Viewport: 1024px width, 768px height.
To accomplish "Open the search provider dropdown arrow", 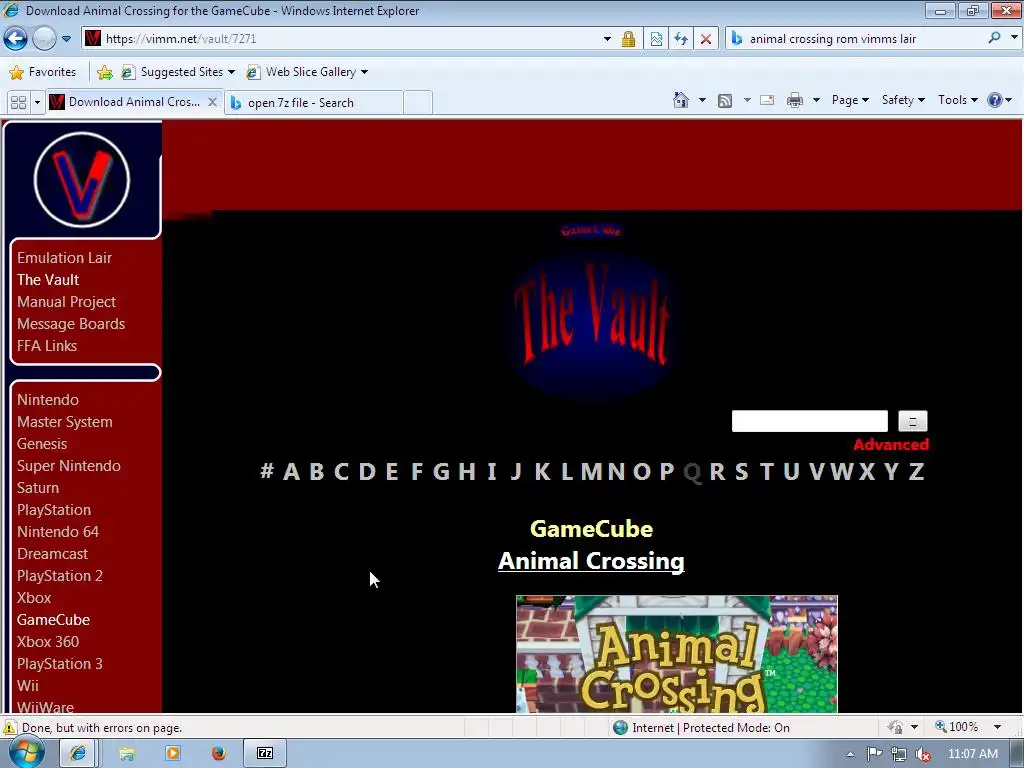I will click(x=1014, y=38).
